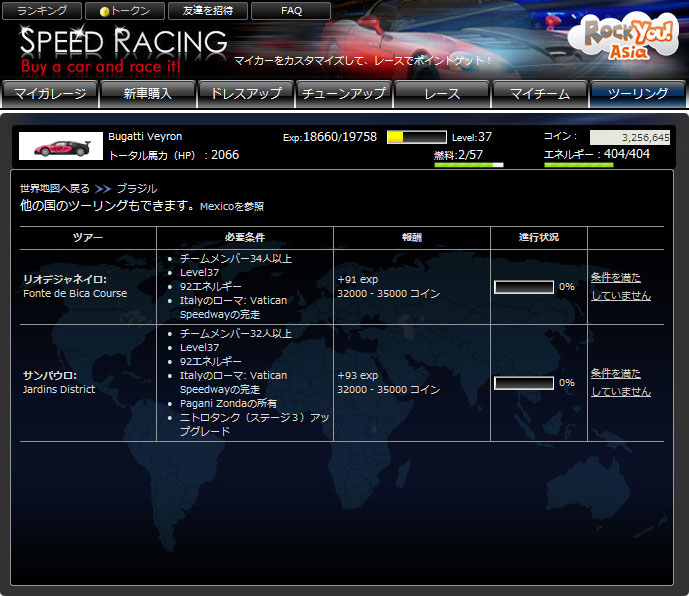689x596 pixels.
Task: Click Pagani Zondaの所有 requirement
Action: click(x=228, y=403)
